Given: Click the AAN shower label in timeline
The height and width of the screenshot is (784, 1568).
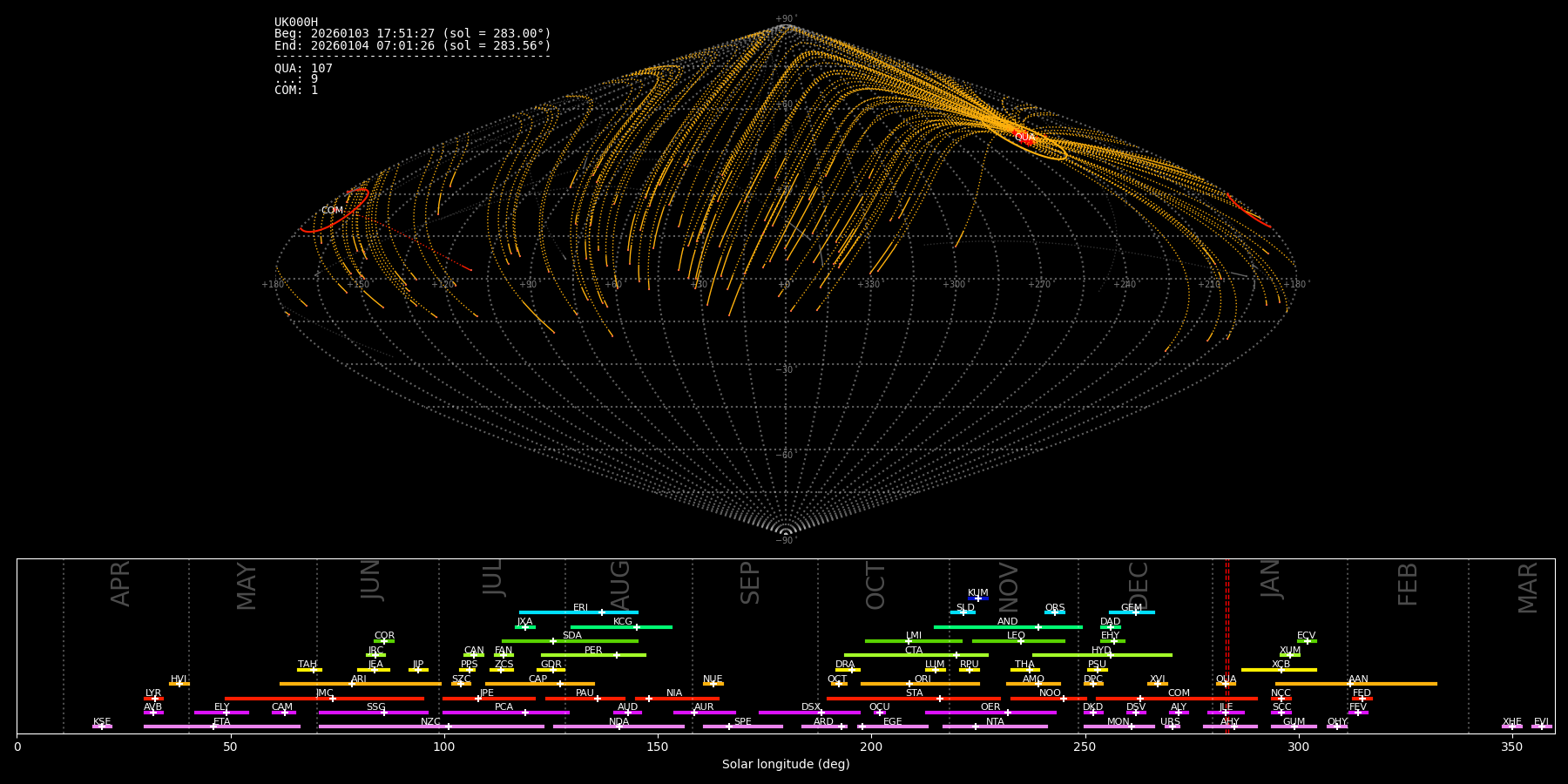Looking at the screenshot, I should coord(1358,679).
